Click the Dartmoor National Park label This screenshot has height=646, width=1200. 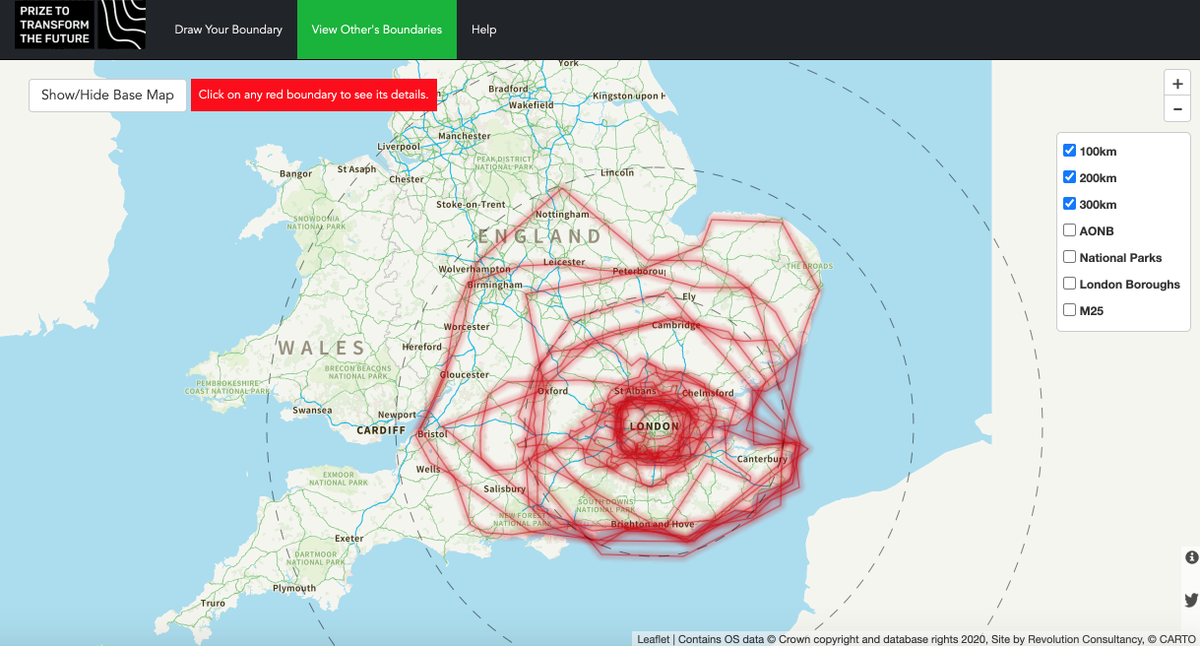(316, 558)
